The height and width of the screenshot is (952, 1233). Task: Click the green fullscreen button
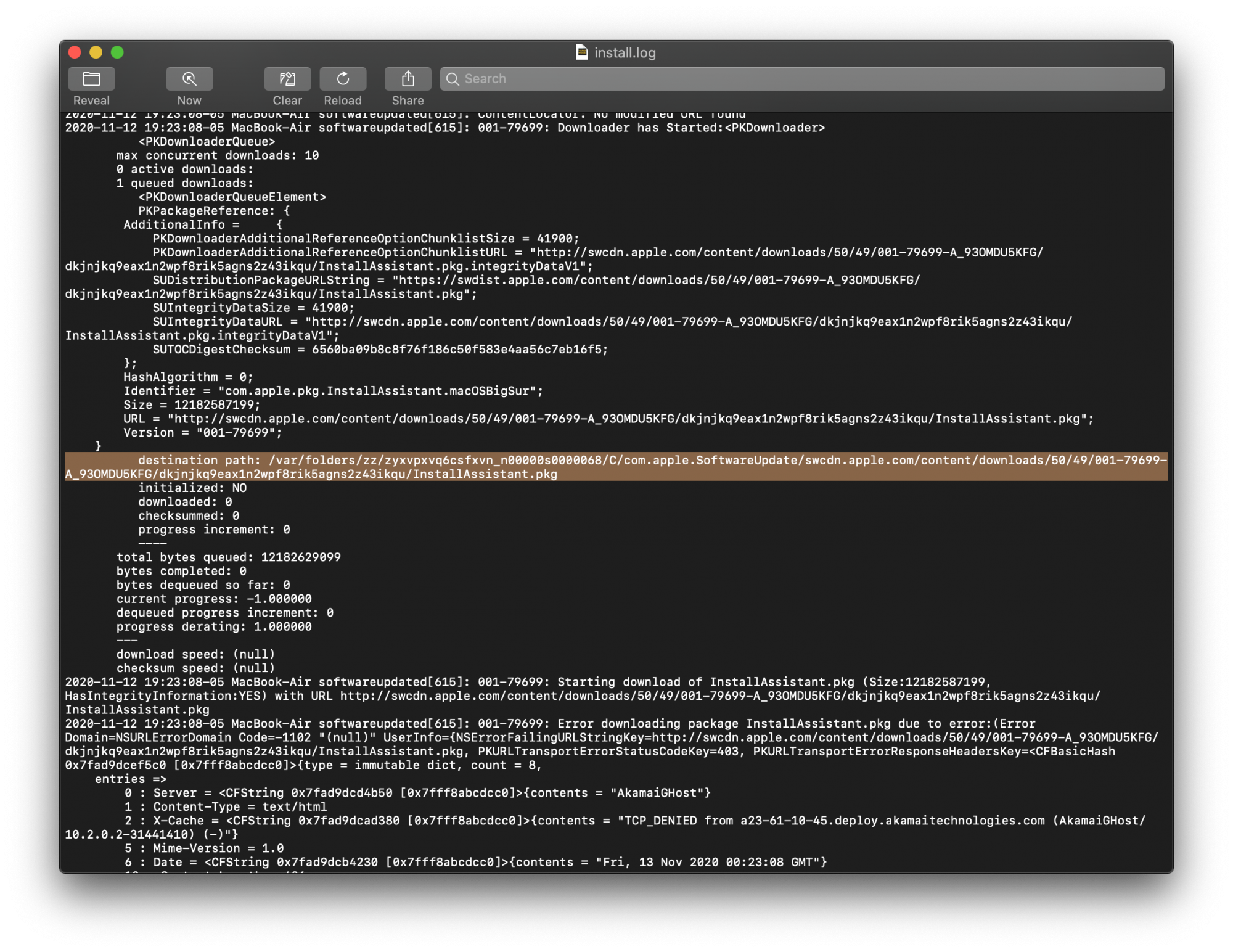117,52
